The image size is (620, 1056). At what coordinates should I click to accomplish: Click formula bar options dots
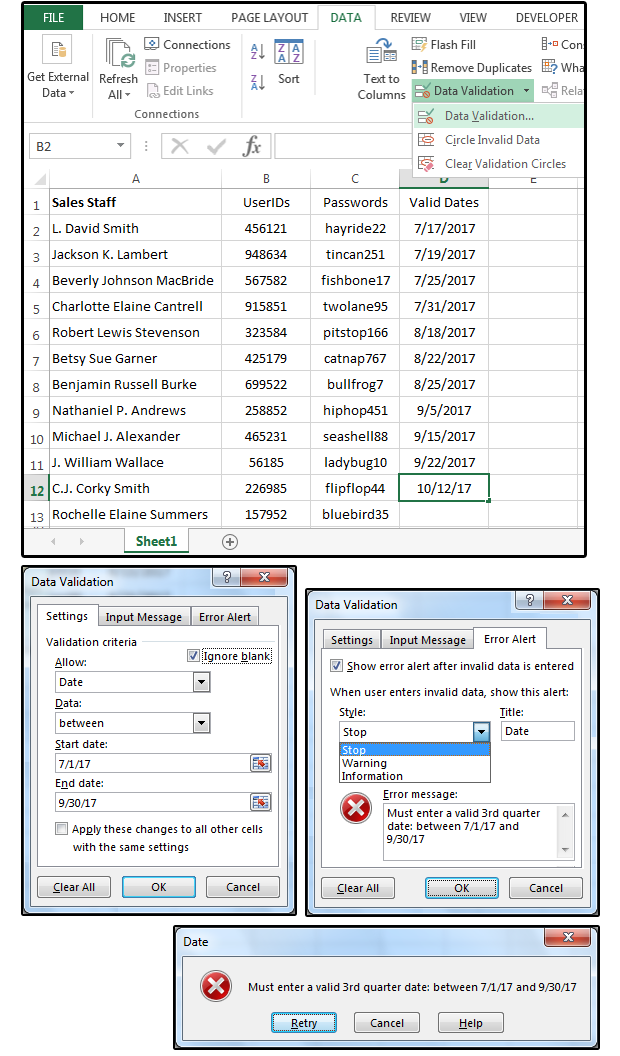[x=146, y=146]
